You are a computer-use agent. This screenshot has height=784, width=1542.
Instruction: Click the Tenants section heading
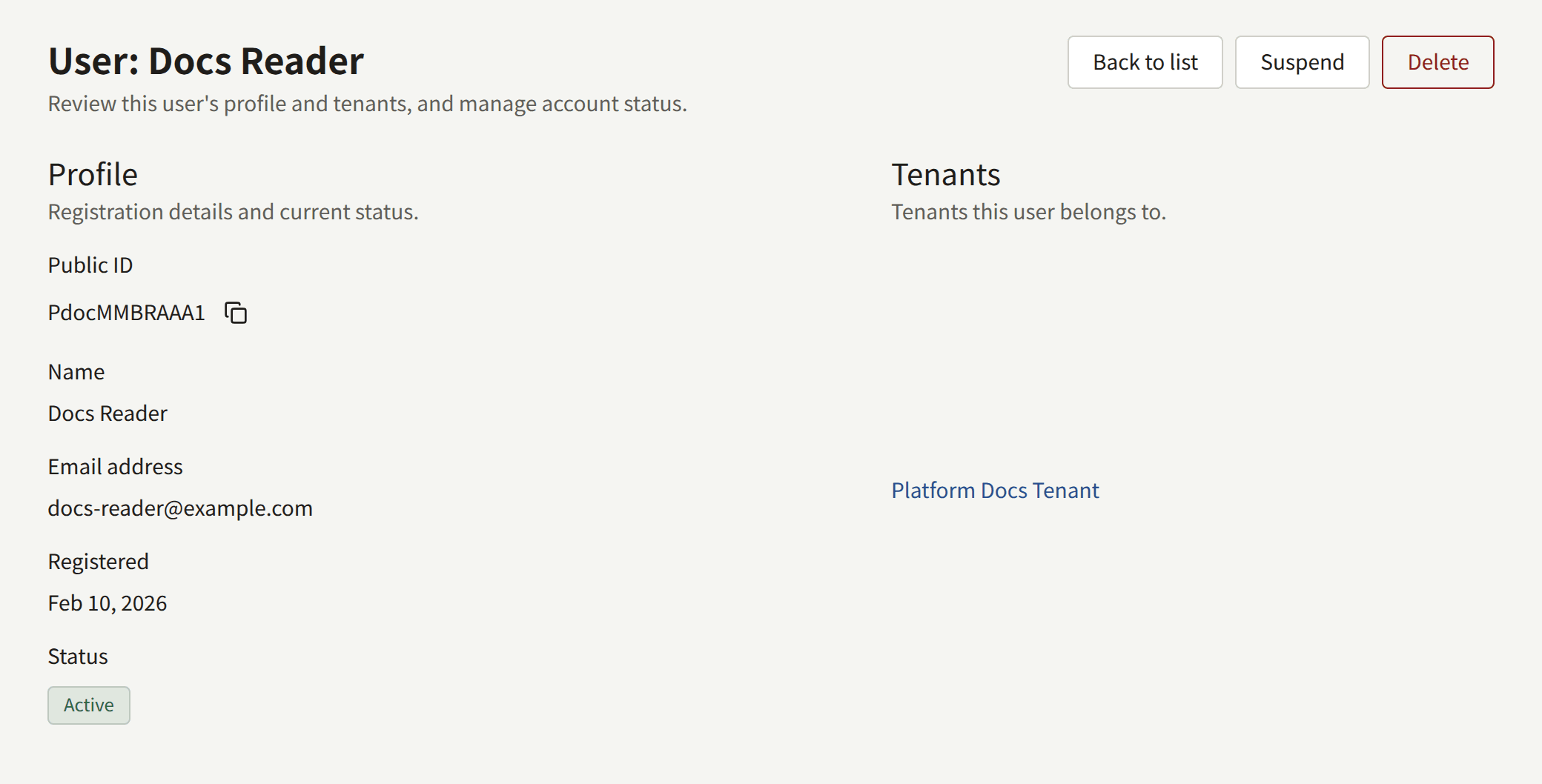(x=945, y=175)
